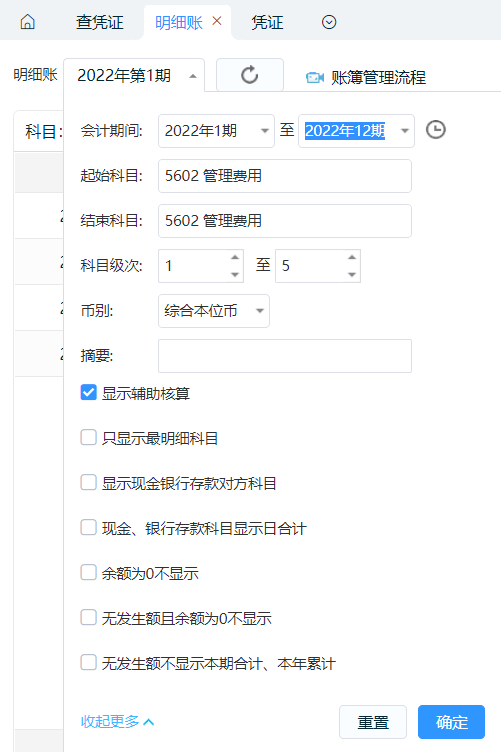Viewport: 501px width, 752px height.
Task: Collapse options via 收起更多 link
Action: click(x=117, y=721)
